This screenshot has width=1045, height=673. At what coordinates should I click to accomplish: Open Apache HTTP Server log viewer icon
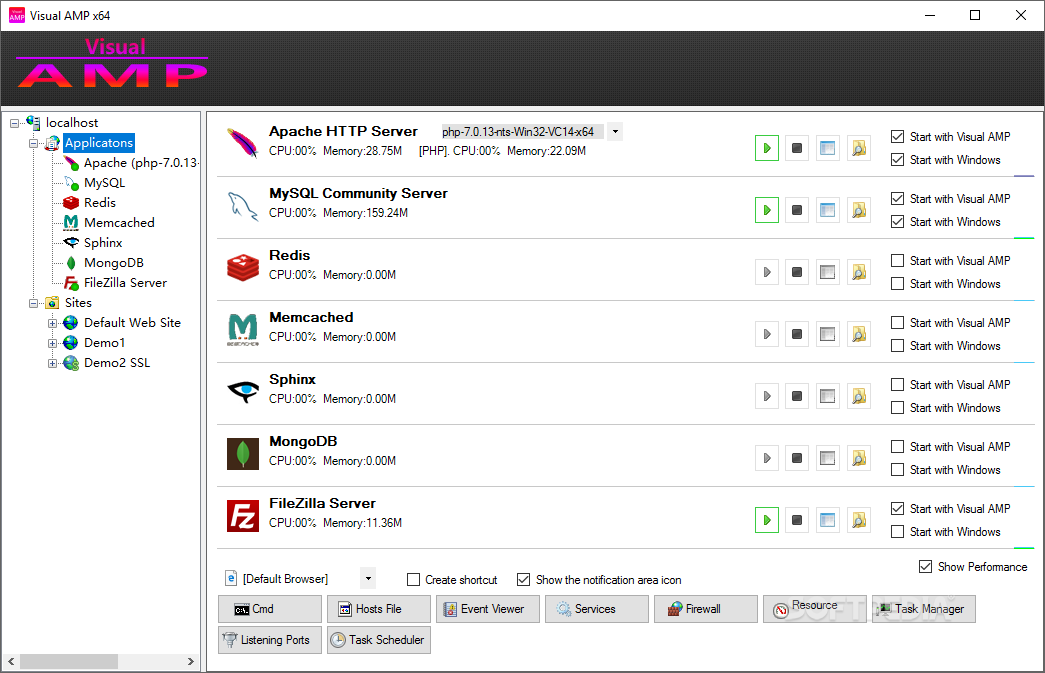[x=859, y=148]
